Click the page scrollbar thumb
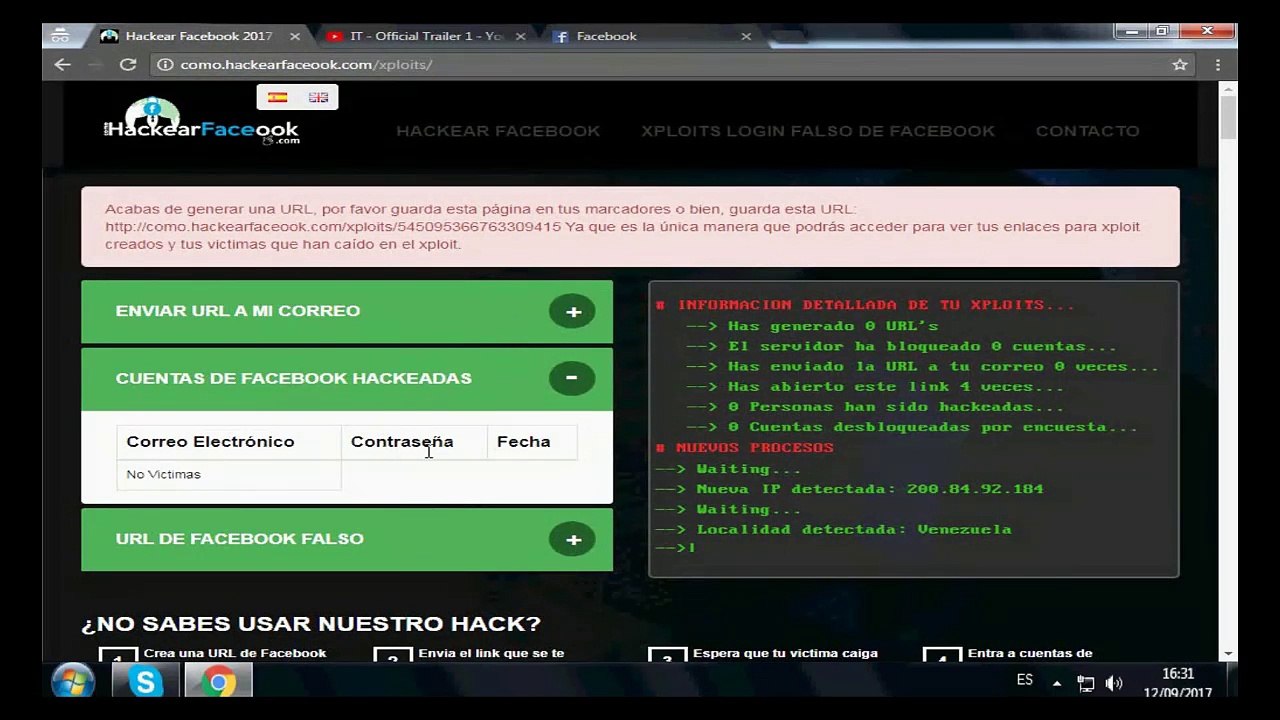The width and height of the screenshot is (1280, 720). (1228, 118)
